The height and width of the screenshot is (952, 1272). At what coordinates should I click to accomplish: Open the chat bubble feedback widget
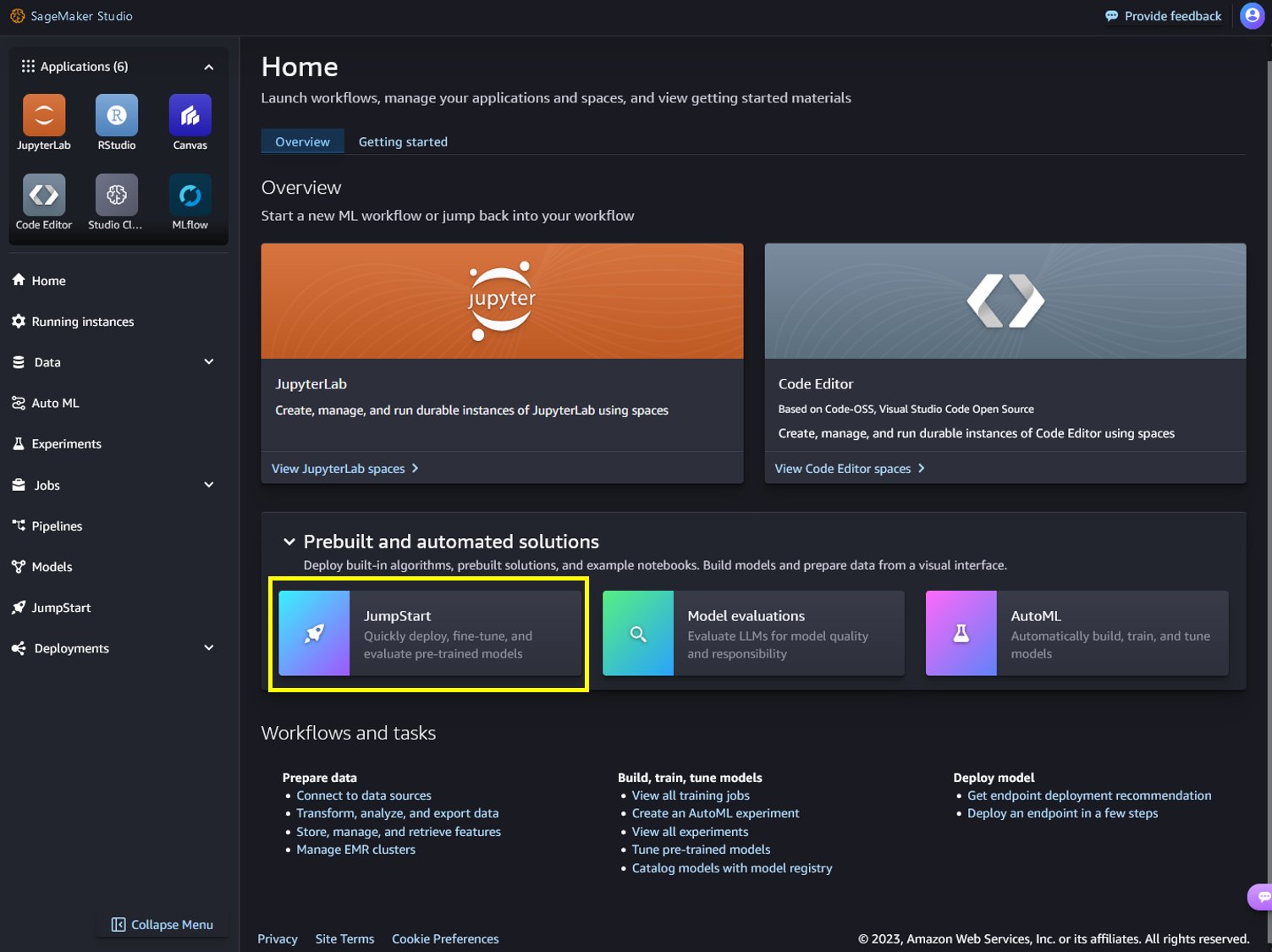1262,896
